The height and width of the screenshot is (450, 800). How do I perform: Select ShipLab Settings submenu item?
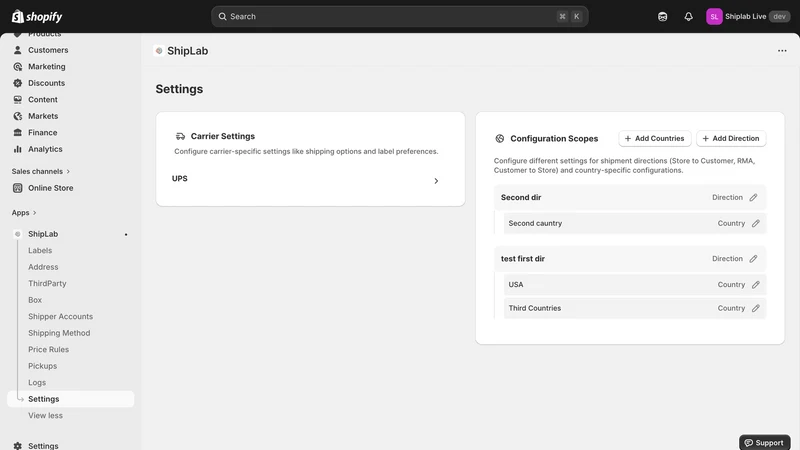70,399
